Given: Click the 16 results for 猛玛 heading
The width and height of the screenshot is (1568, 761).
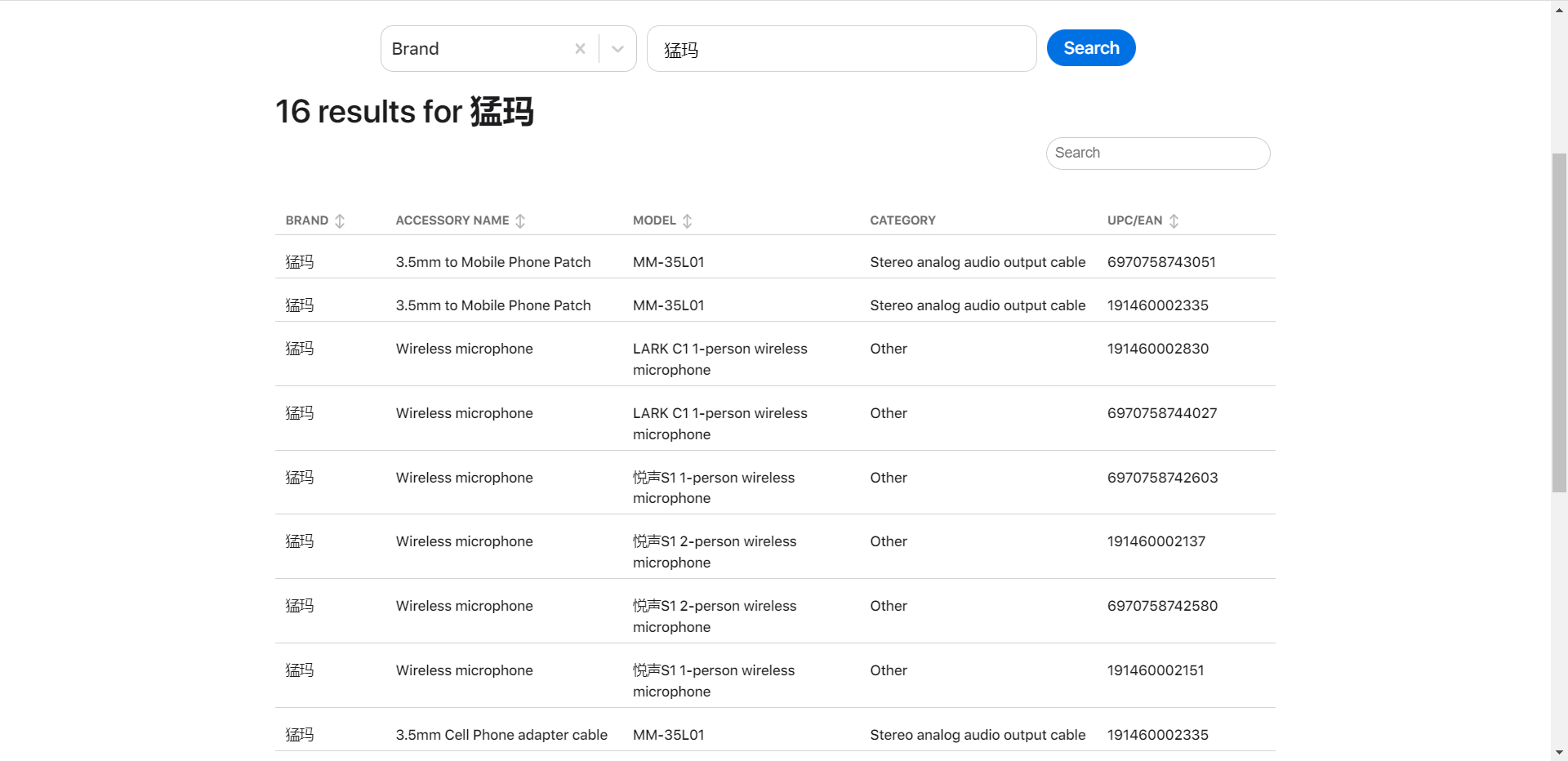Looking at the screenshot, I should 405,111.
